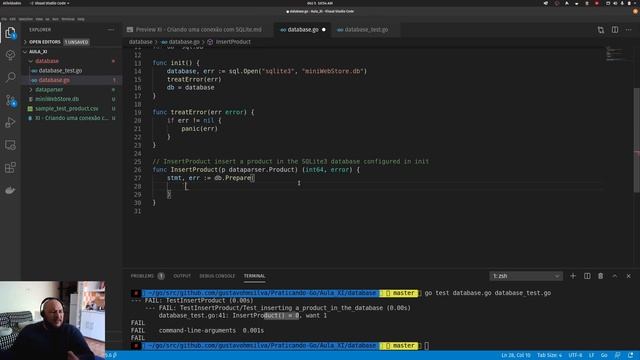Click the Open Changes icon in the editor title
640x360 pixels.
601,30
